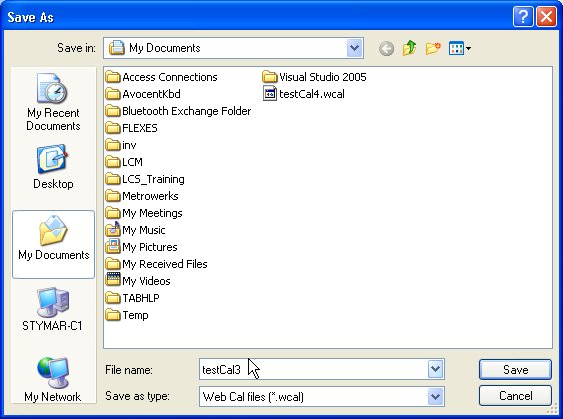
Task: Expand the Save as type dropdown
Action: pos(436,397)
